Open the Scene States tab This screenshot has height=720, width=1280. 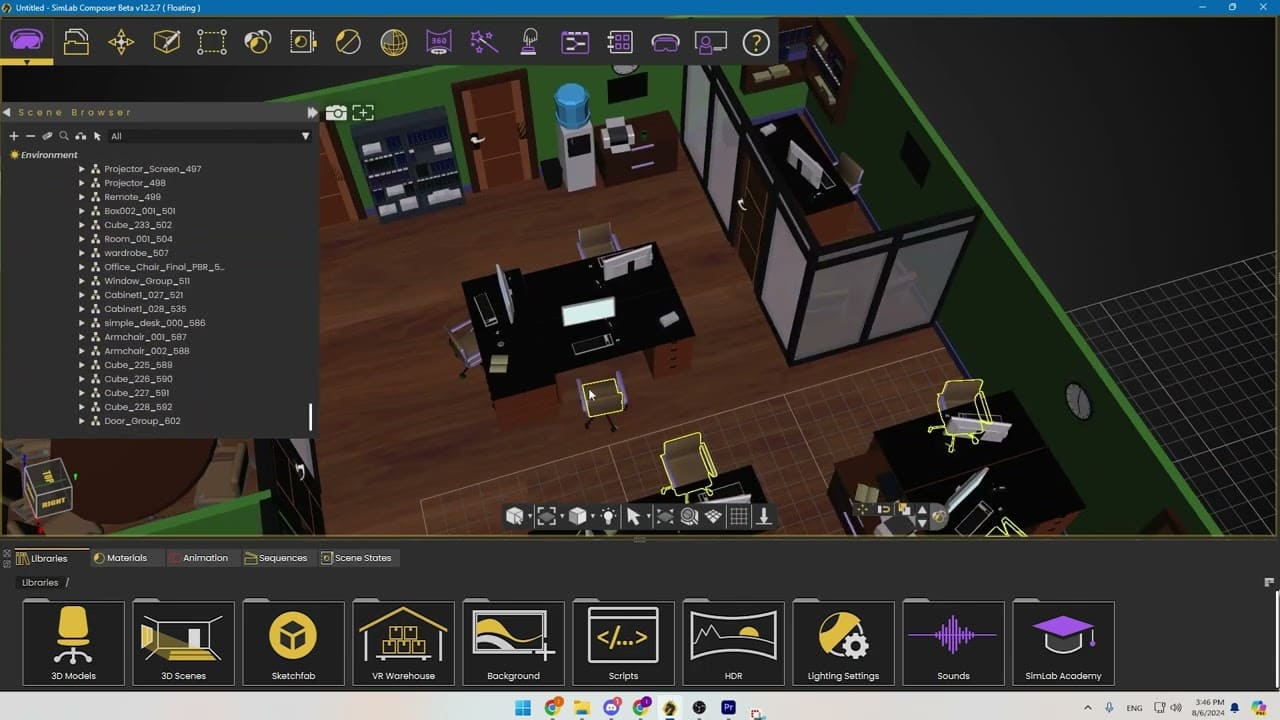coord(356,558)
